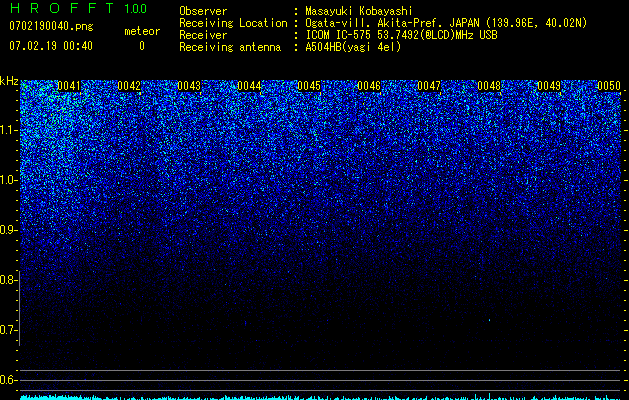This screenshot has height=400, width=629.
Task: Select the filename 0702190040.png
Action: [x=51, y=26]
